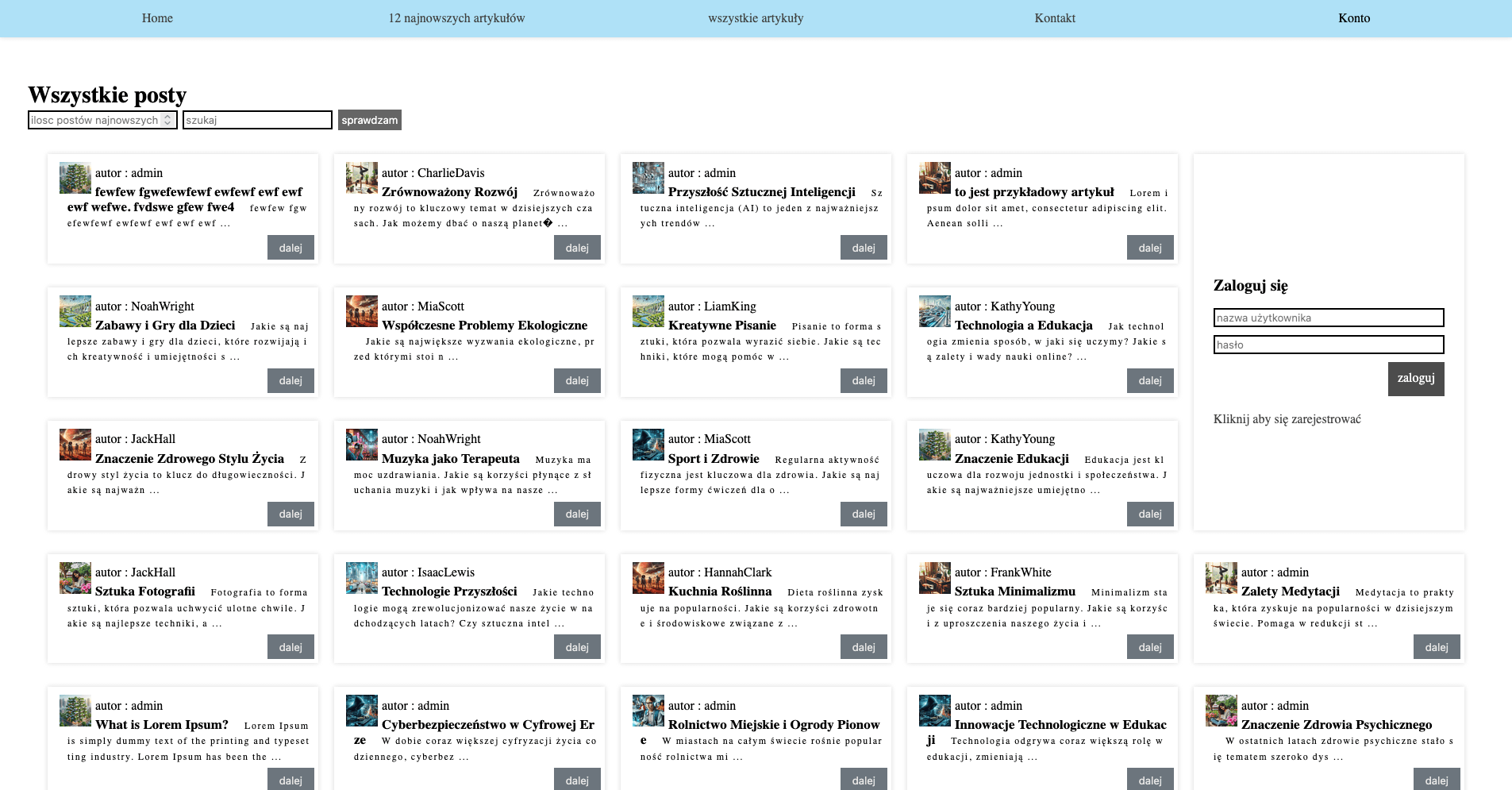Click dalej on Technologia a Edukacja post
The height and width of the screenshot is (790, 1512).
point(1149,381)
